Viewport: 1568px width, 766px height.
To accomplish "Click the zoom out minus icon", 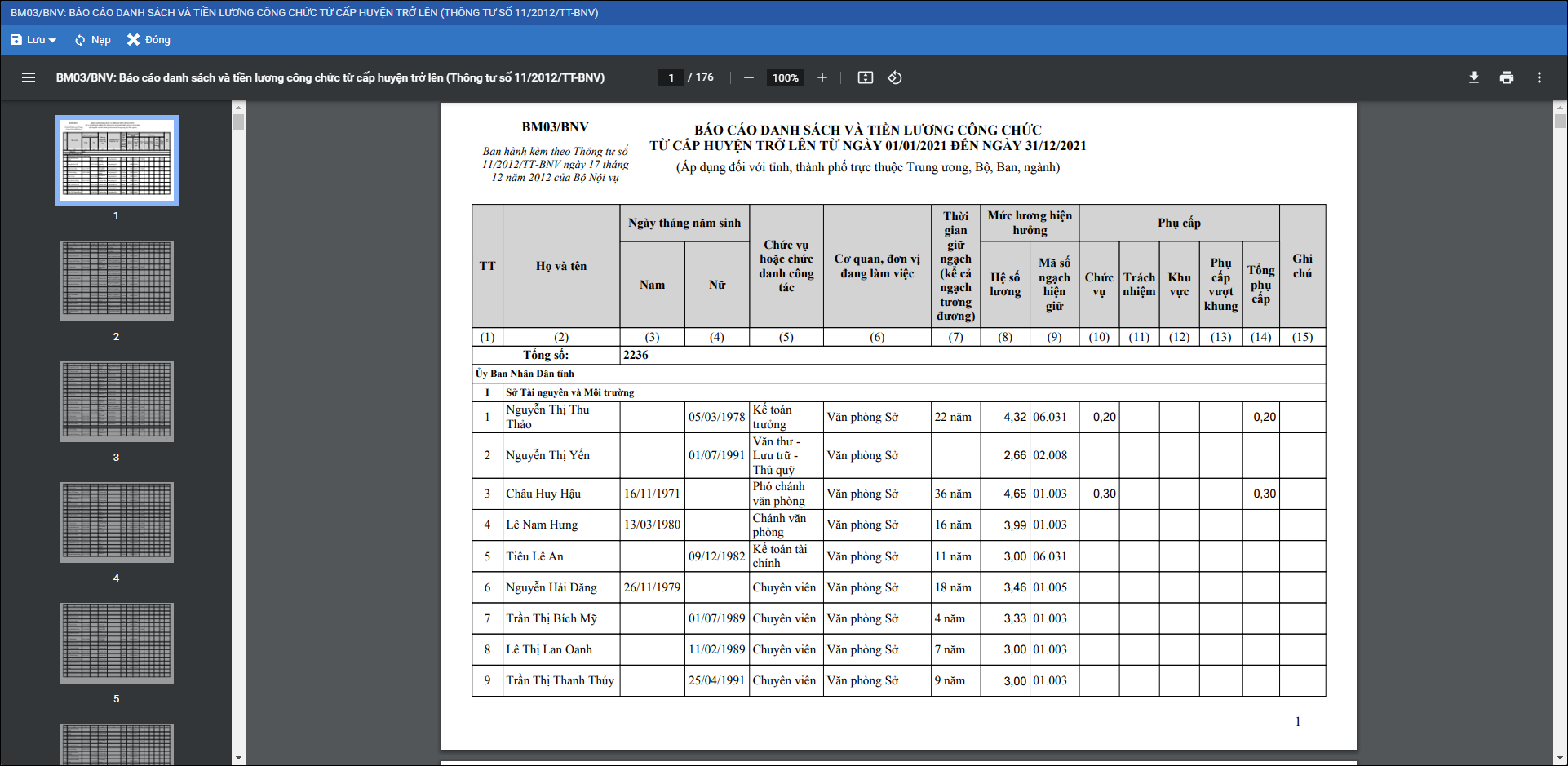I will 748,77.
